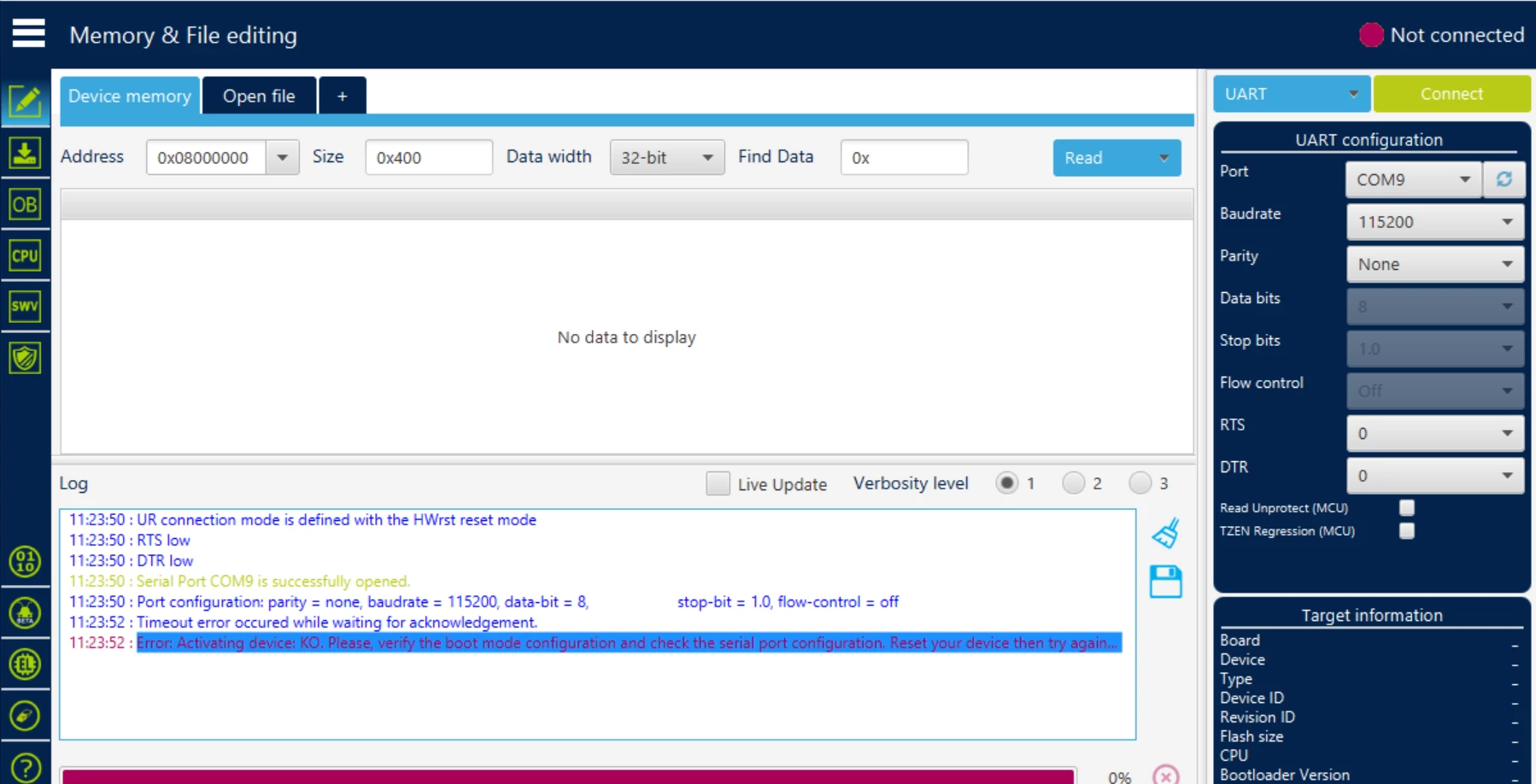Click the 'No data to display' message
The width and height of the screenshot is (1536, 784).
626,337
